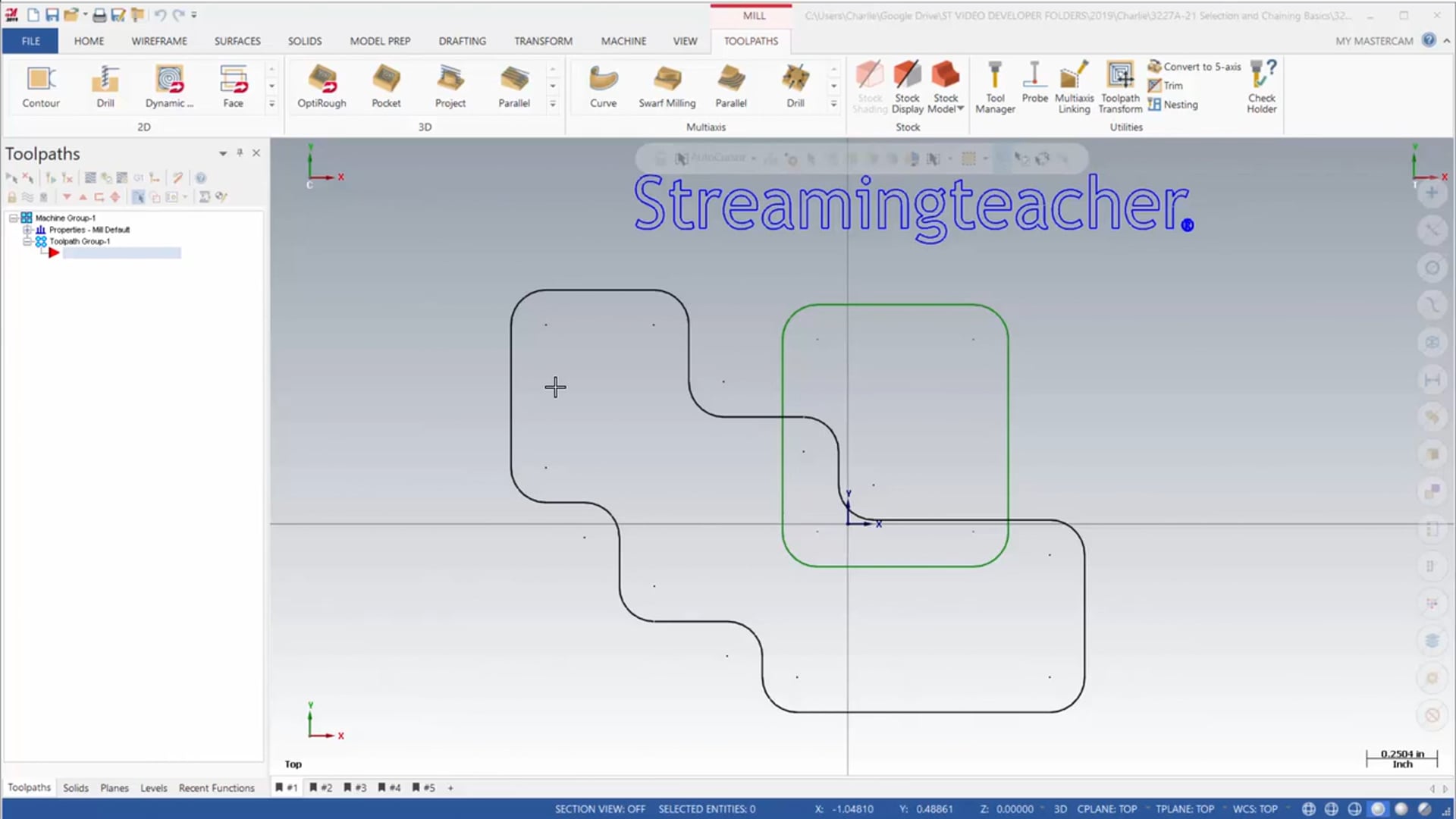Open the Solids manager tab
The image size is (1456, 819).
[76, 788]
